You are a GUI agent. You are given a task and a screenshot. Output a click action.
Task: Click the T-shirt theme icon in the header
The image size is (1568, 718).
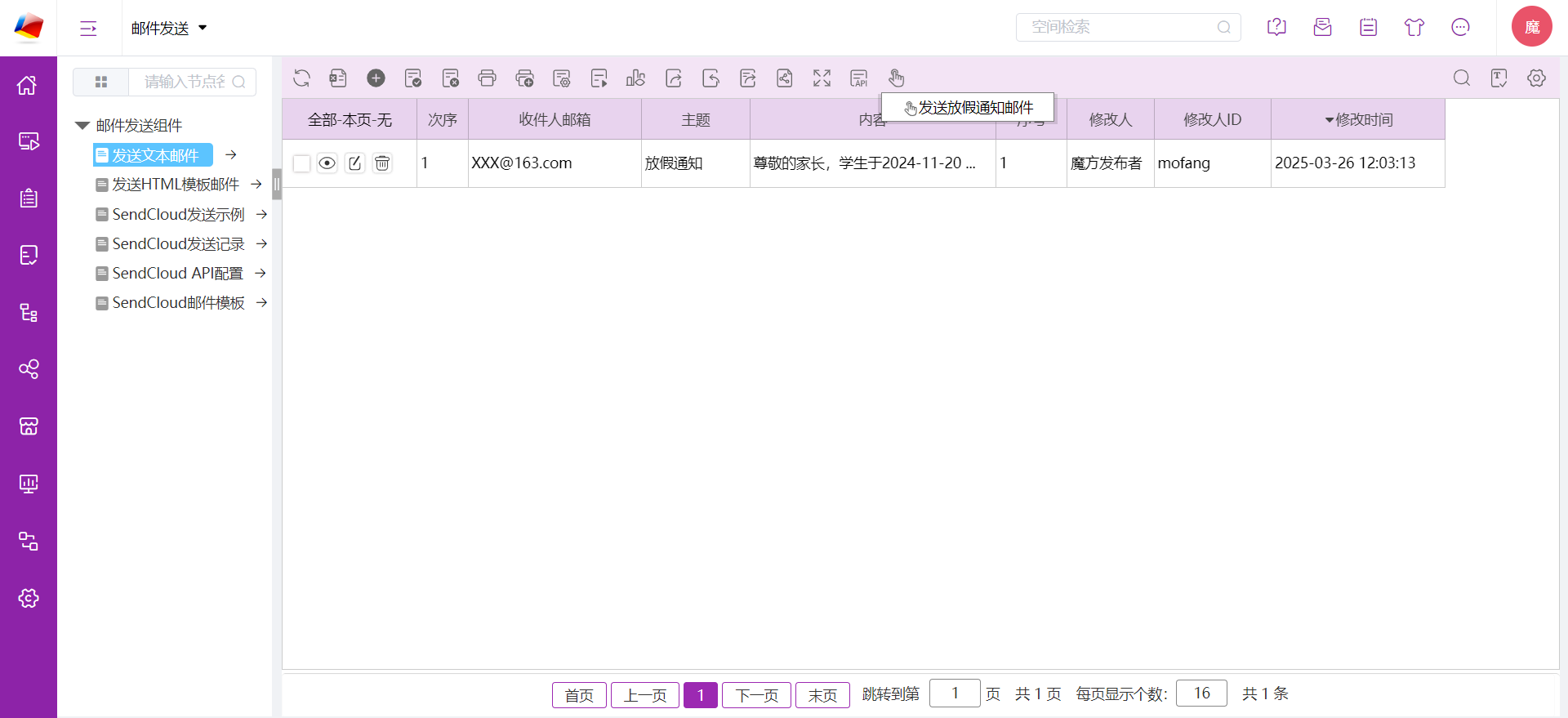pyautogui.click(x=1414, y=27)
